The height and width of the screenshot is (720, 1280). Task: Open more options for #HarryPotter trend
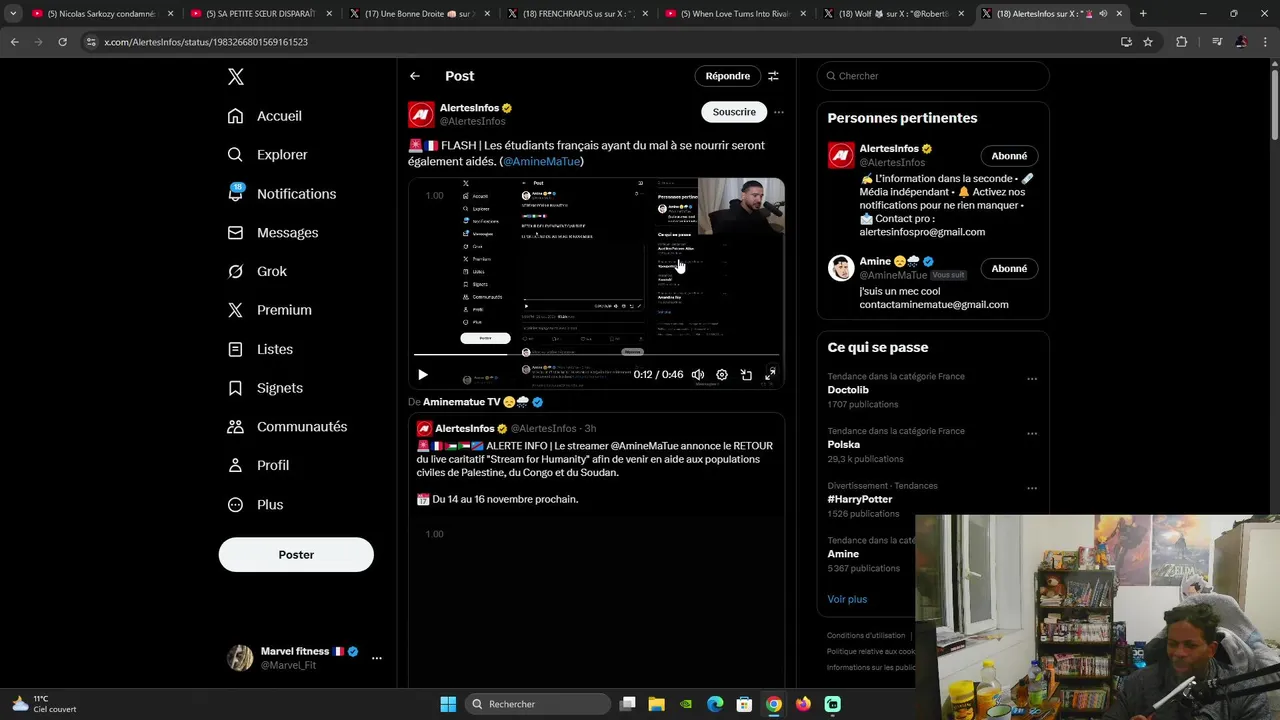[x=1032, y=489]
